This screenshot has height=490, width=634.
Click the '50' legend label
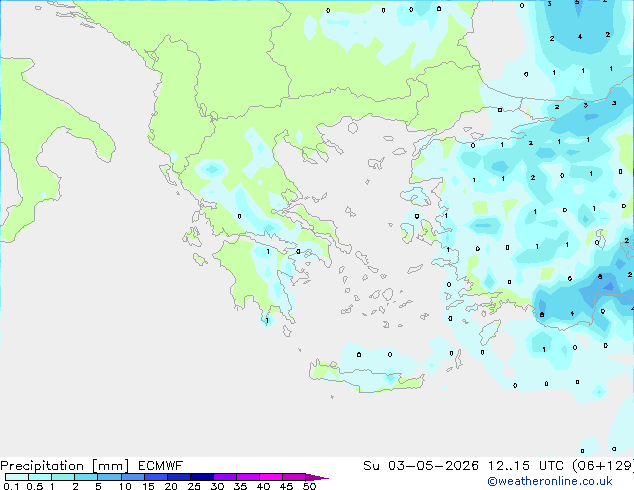click(309, 486)
